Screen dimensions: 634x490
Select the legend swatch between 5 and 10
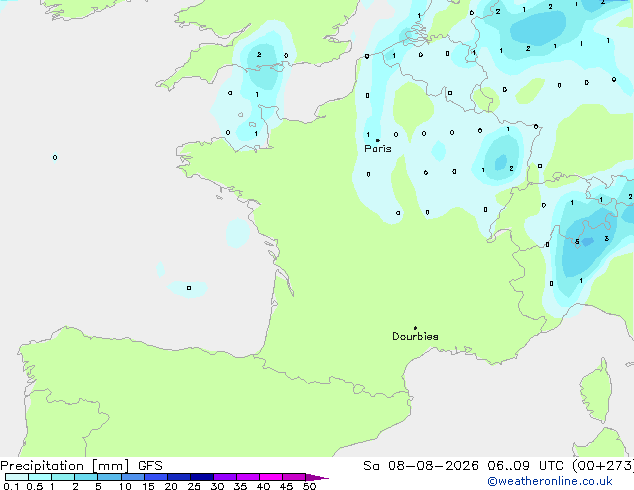tap(109, 477)
